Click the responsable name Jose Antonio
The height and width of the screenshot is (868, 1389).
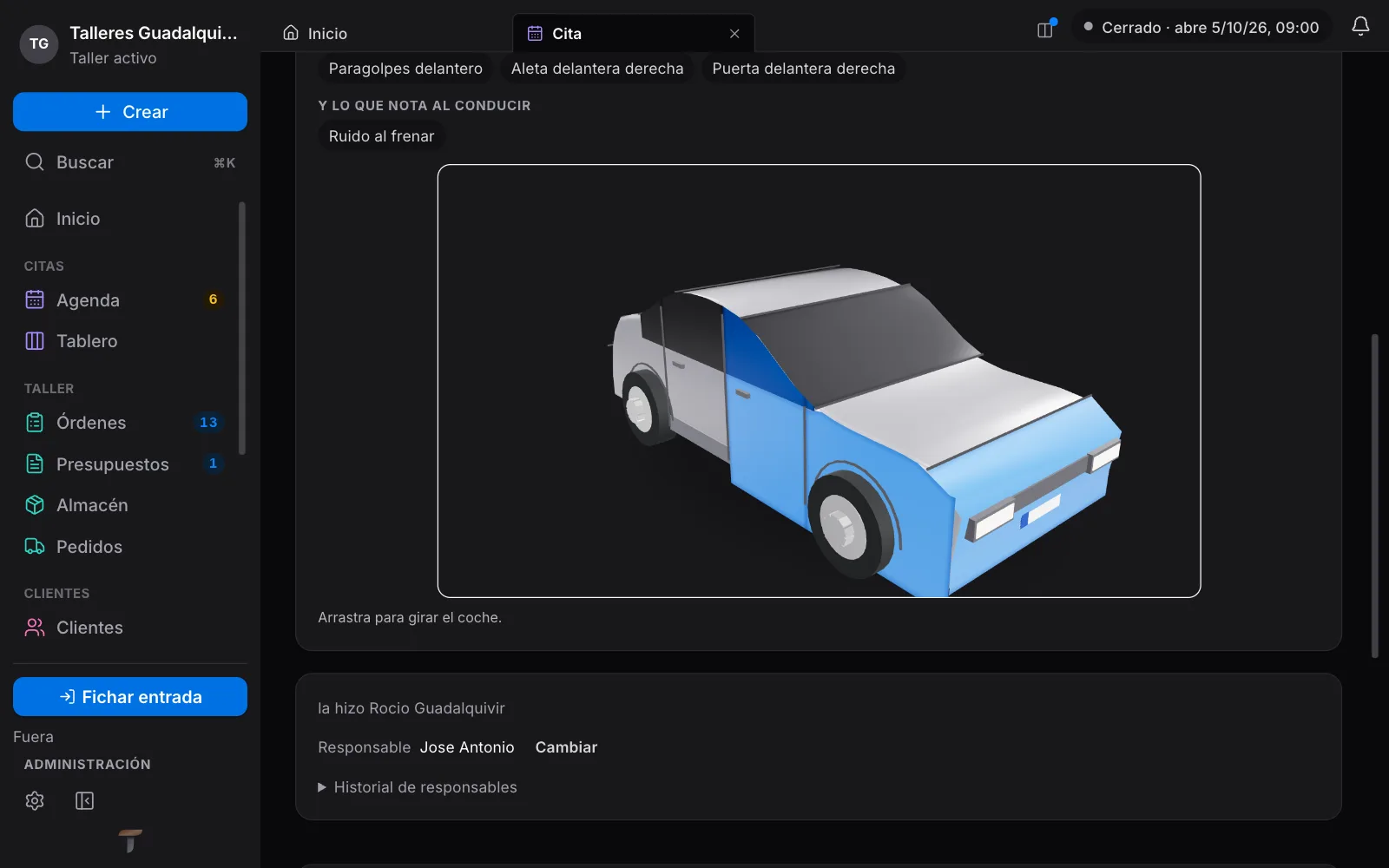pyautogui.click(x=467, y=747)
